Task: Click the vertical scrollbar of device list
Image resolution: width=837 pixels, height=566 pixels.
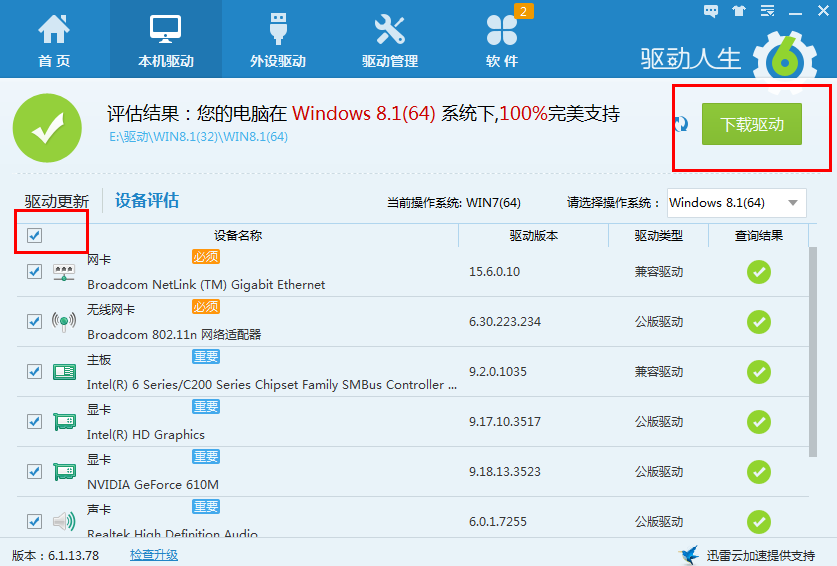Action: click(813, 352)
